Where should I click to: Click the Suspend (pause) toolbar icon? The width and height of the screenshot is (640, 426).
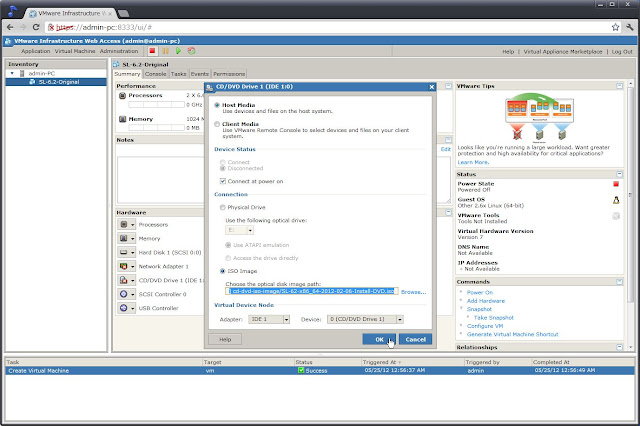point(165,51)
